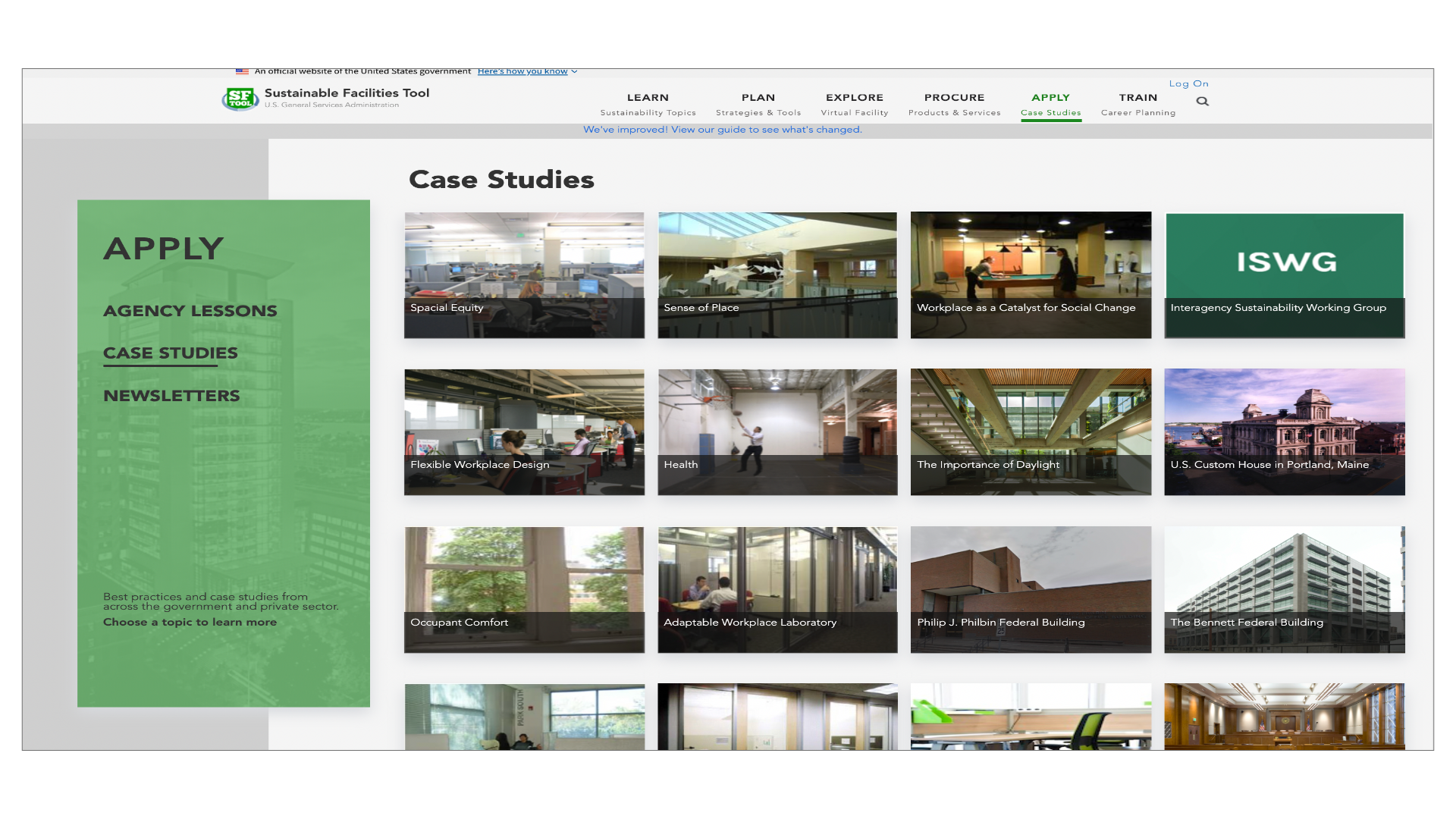Open the EXPLORE Virtual Facility menu
This screenshot has height=819, width=1456.
[854, 104]
